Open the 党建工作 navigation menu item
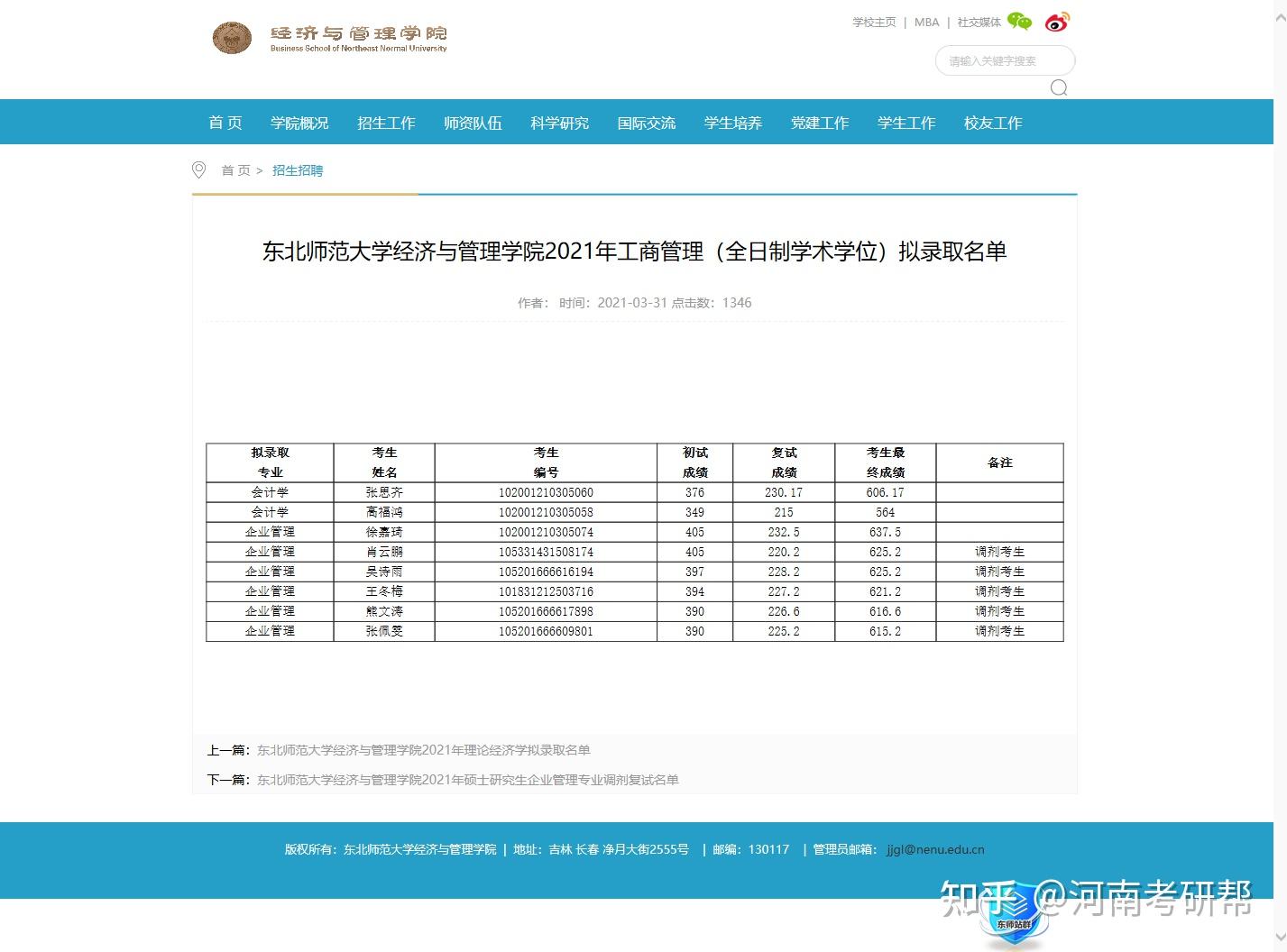The image size is (1287, 952). click(820, 123)
